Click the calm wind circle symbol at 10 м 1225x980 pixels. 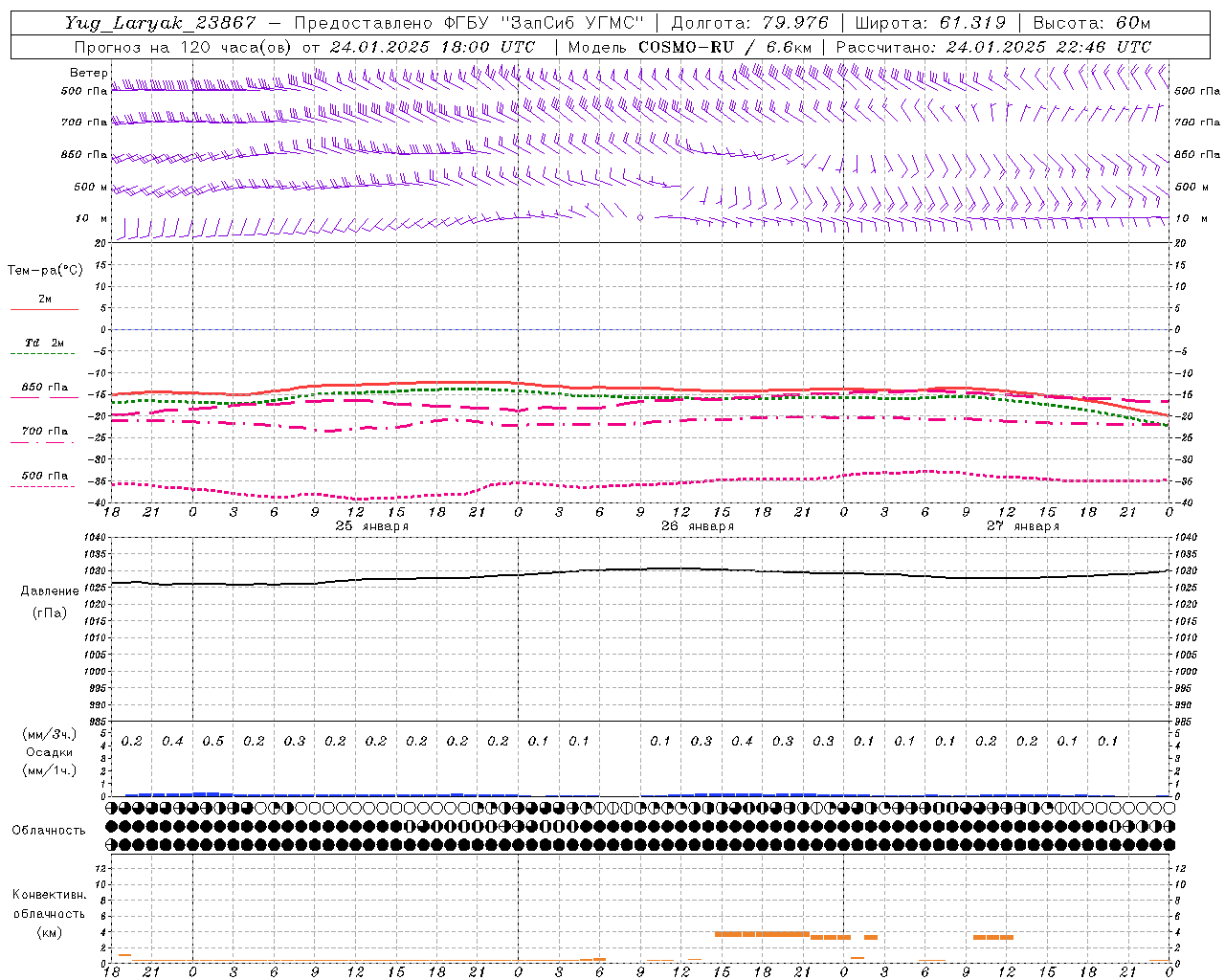point(640,218)
